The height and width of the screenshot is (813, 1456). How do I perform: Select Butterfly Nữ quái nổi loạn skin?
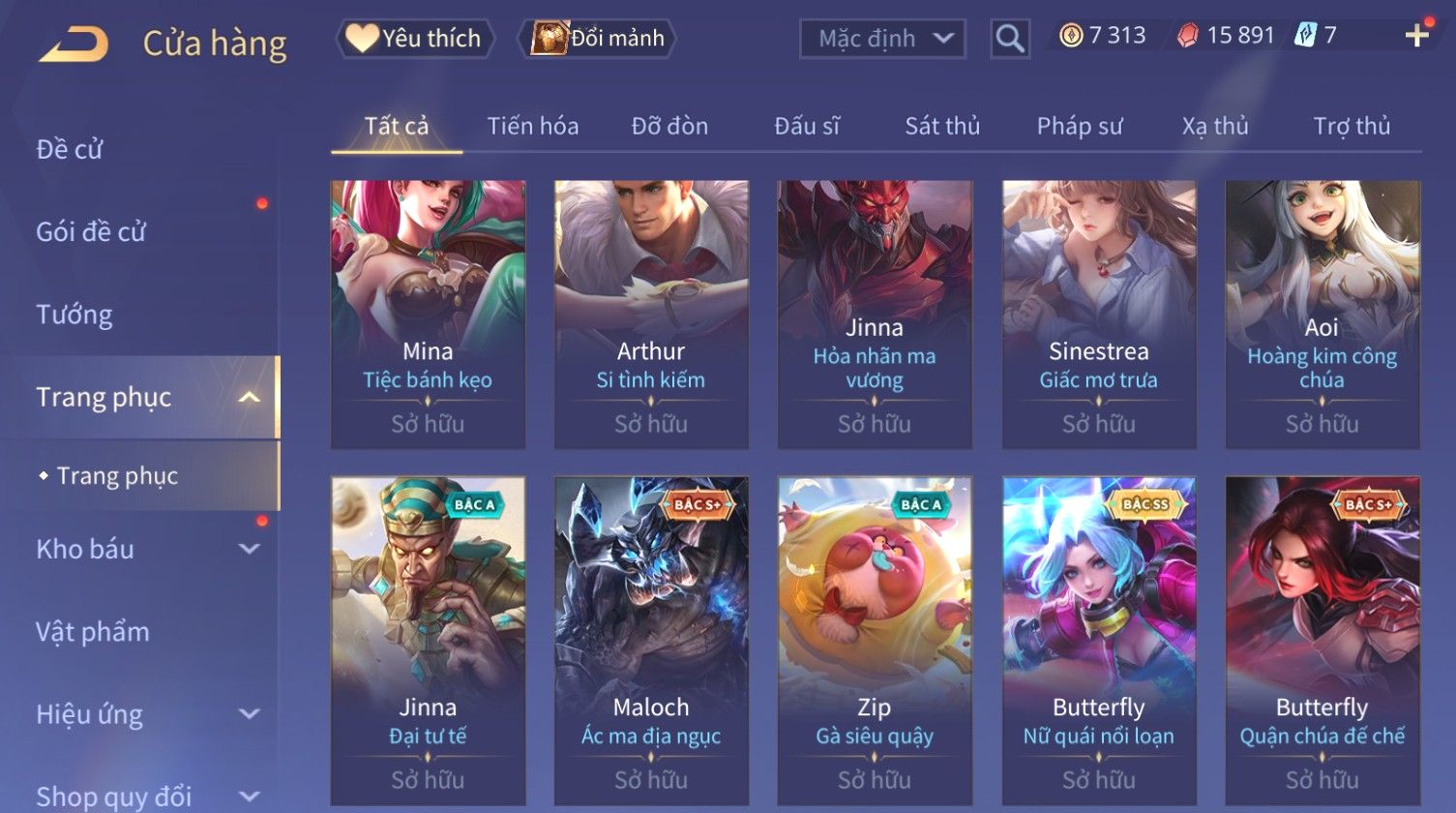coord(1098,640)
